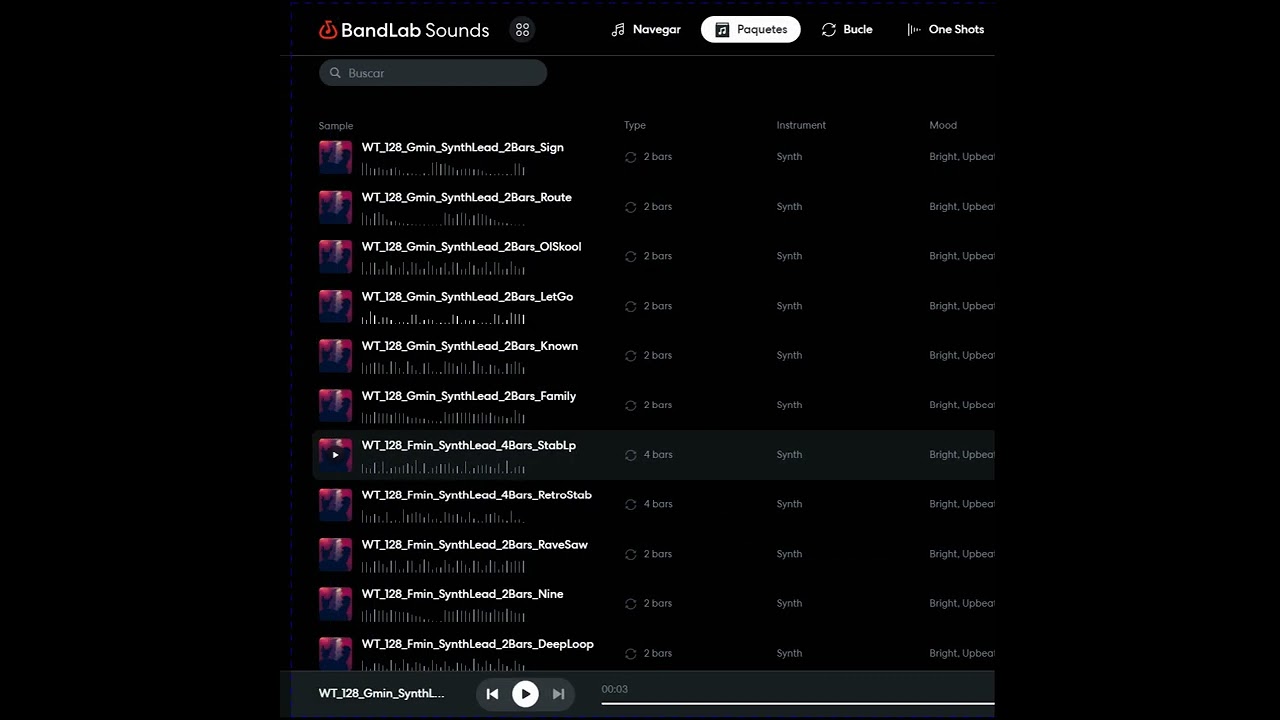Click the waveform of the LetGo sample
Image resolution: width=1280 pixels, height=720 pixels.
[443, 319]
